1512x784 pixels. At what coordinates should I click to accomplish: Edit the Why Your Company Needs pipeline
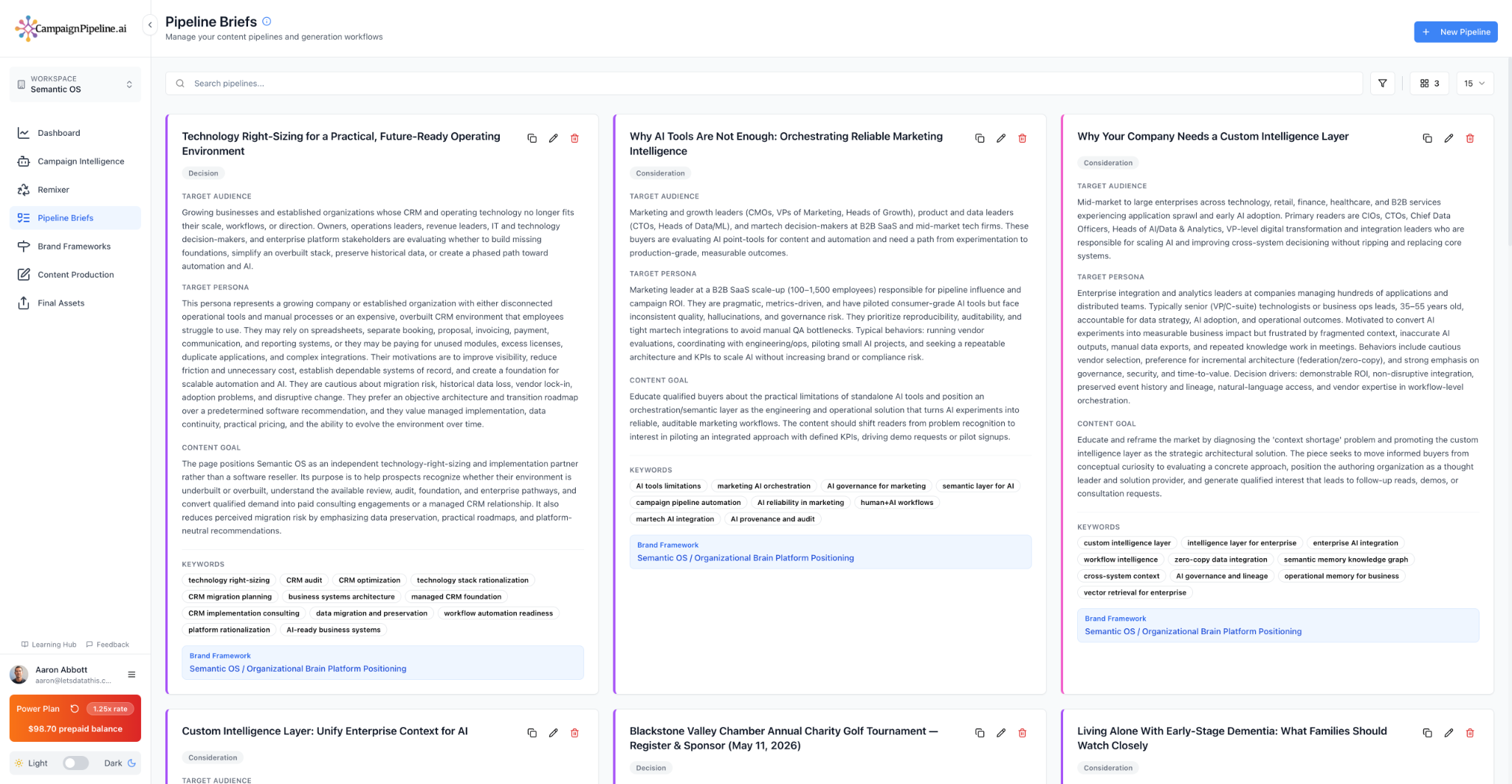[x=1449, y=138]
